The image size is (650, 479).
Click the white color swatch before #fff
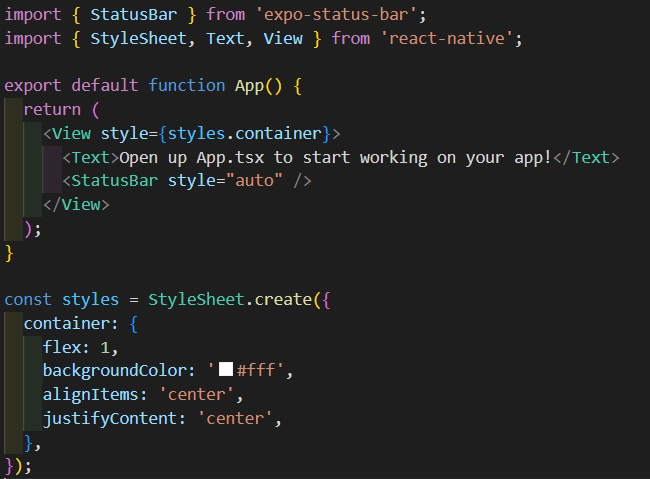coord(226,369)
